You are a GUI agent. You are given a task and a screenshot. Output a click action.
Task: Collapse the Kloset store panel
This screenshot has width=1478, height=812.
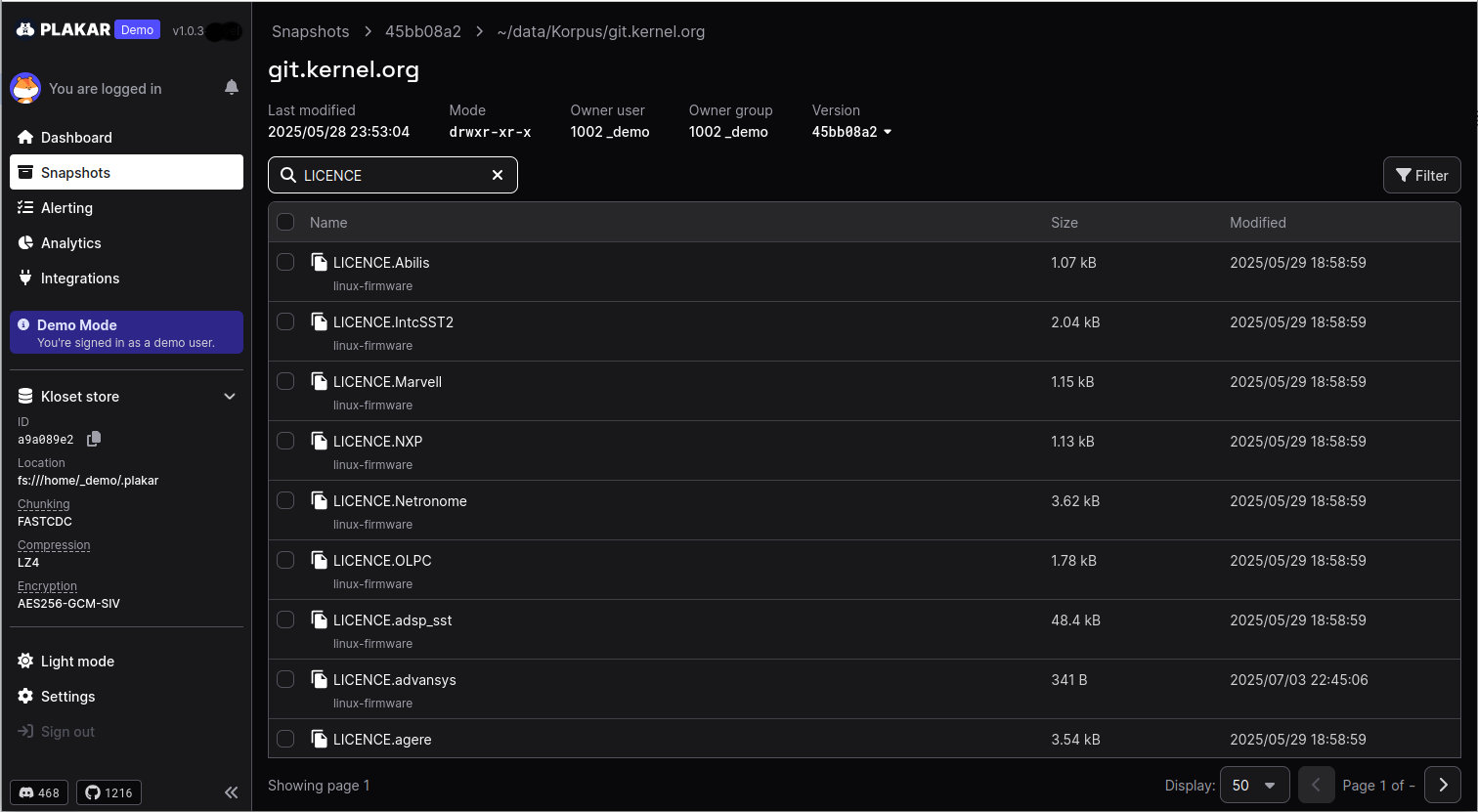coord(230,396)
